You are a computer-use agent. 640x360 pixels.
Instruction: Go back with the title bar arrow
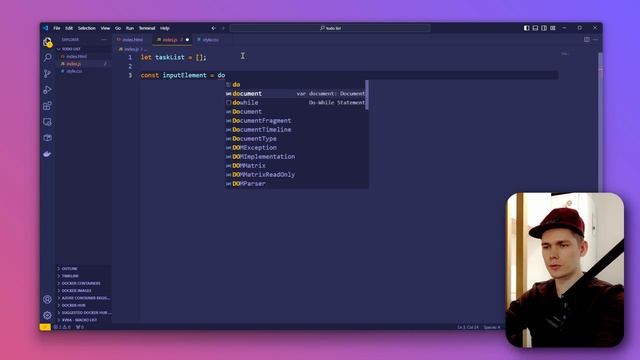click(x=213, y=28)
